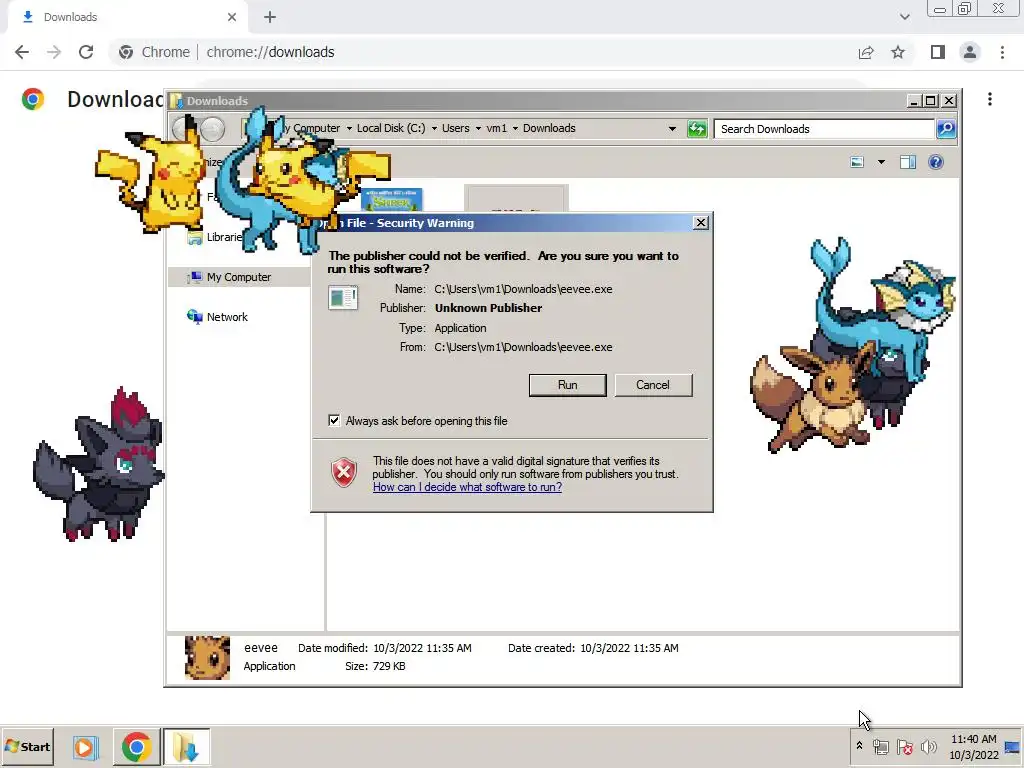The width and height of the screenshot is (1024, 768).
Task: Open Chrome's three-dot main menu
Action: click(x=1002, y=52)
